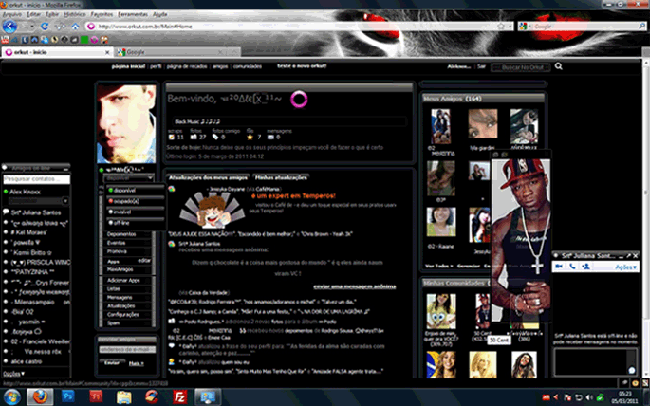Click the volume icon in system tray

coord(589,398)
